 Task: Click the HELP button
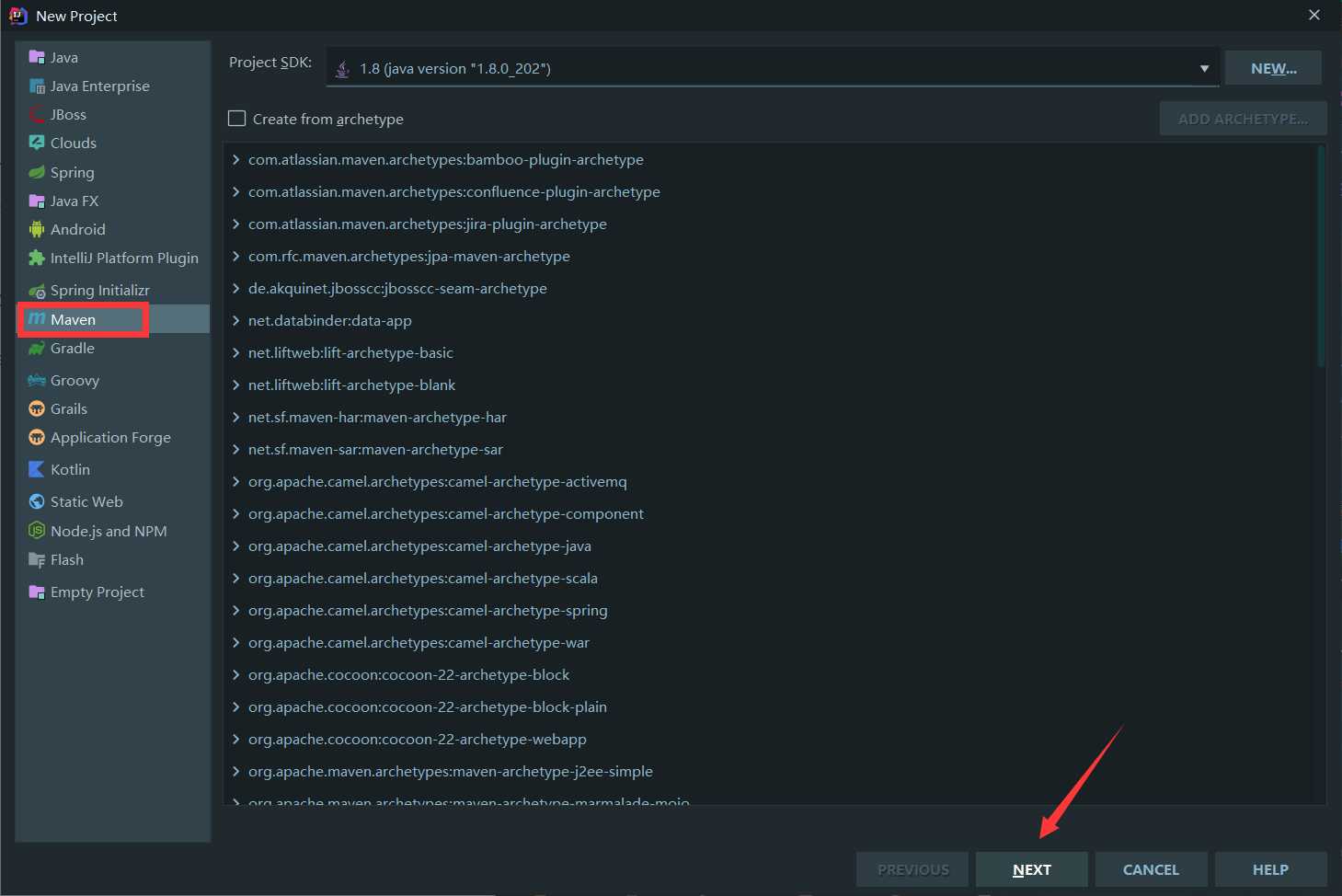(x=1270, y=869)
